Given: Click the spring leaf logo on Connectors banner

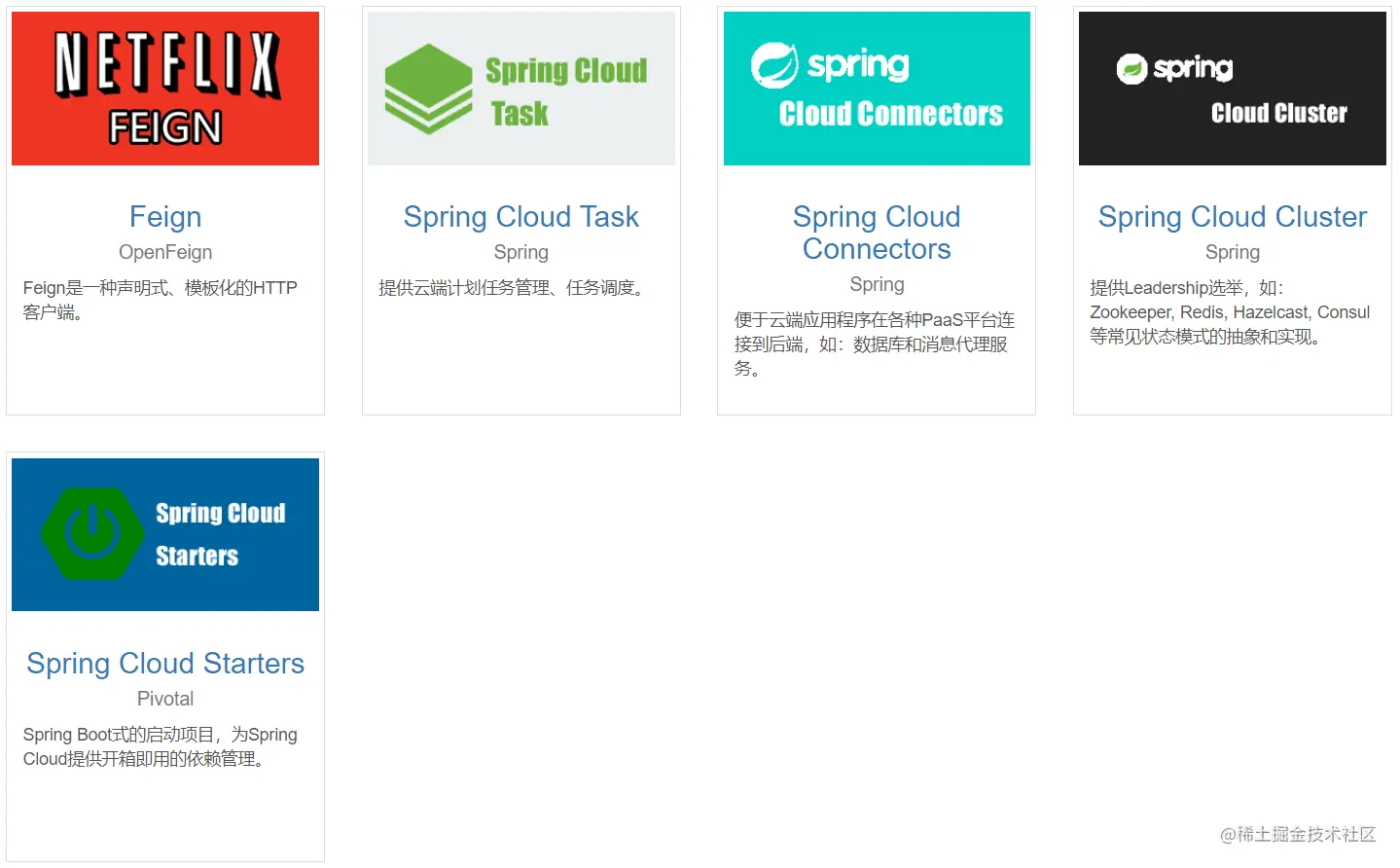Looking at the screenshot, I should (774, 65).
